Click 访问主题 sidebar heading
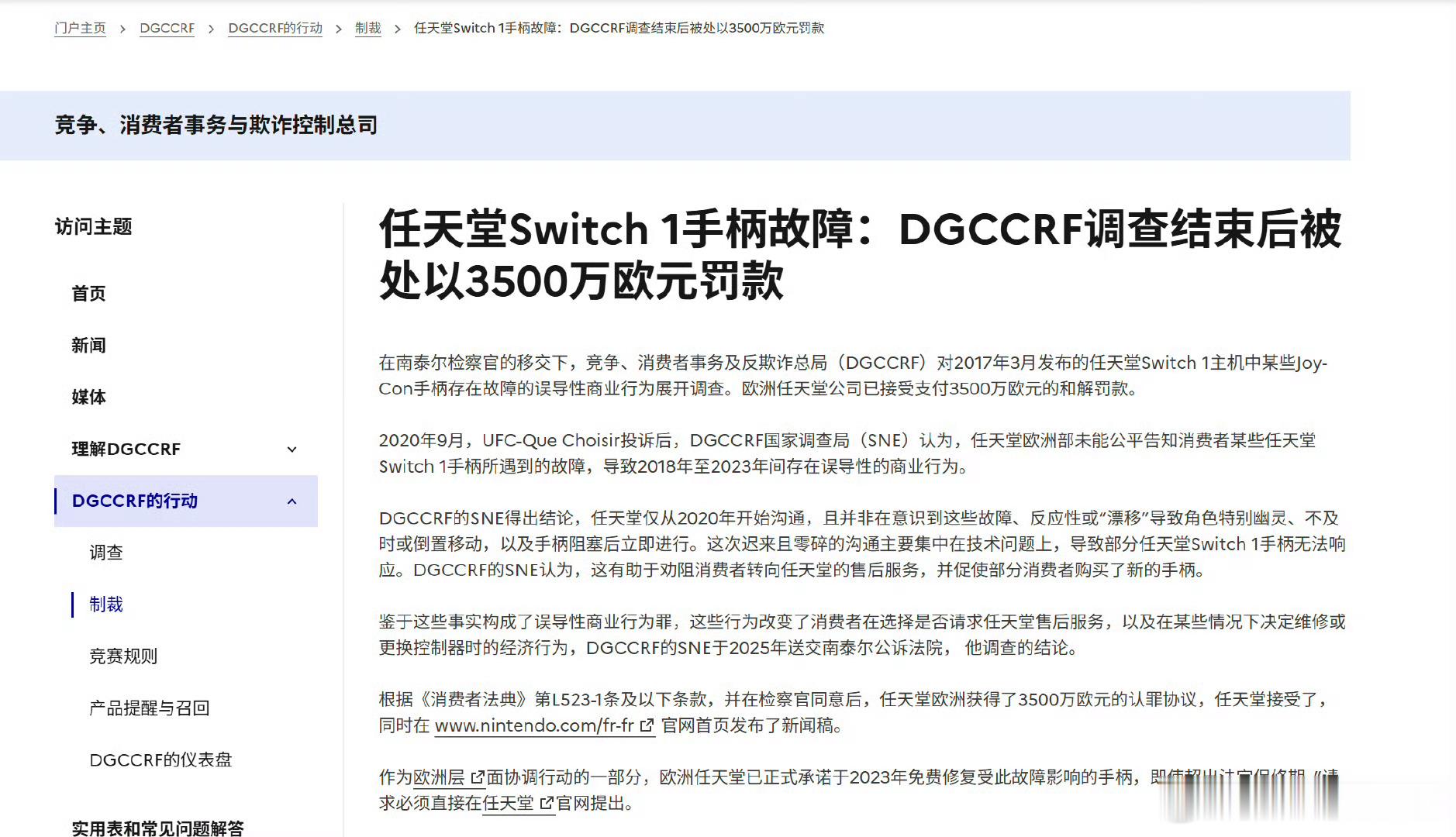This screenshot has height=837, width=1456. [x=93, y=226]
